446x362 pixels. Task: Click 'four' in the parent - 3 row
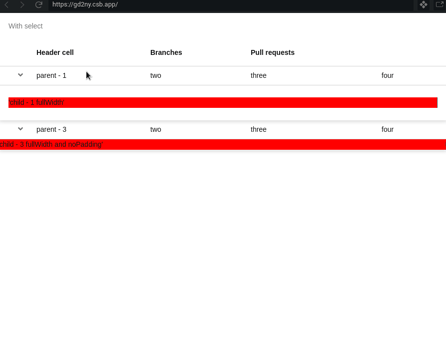tap(387, 129)
